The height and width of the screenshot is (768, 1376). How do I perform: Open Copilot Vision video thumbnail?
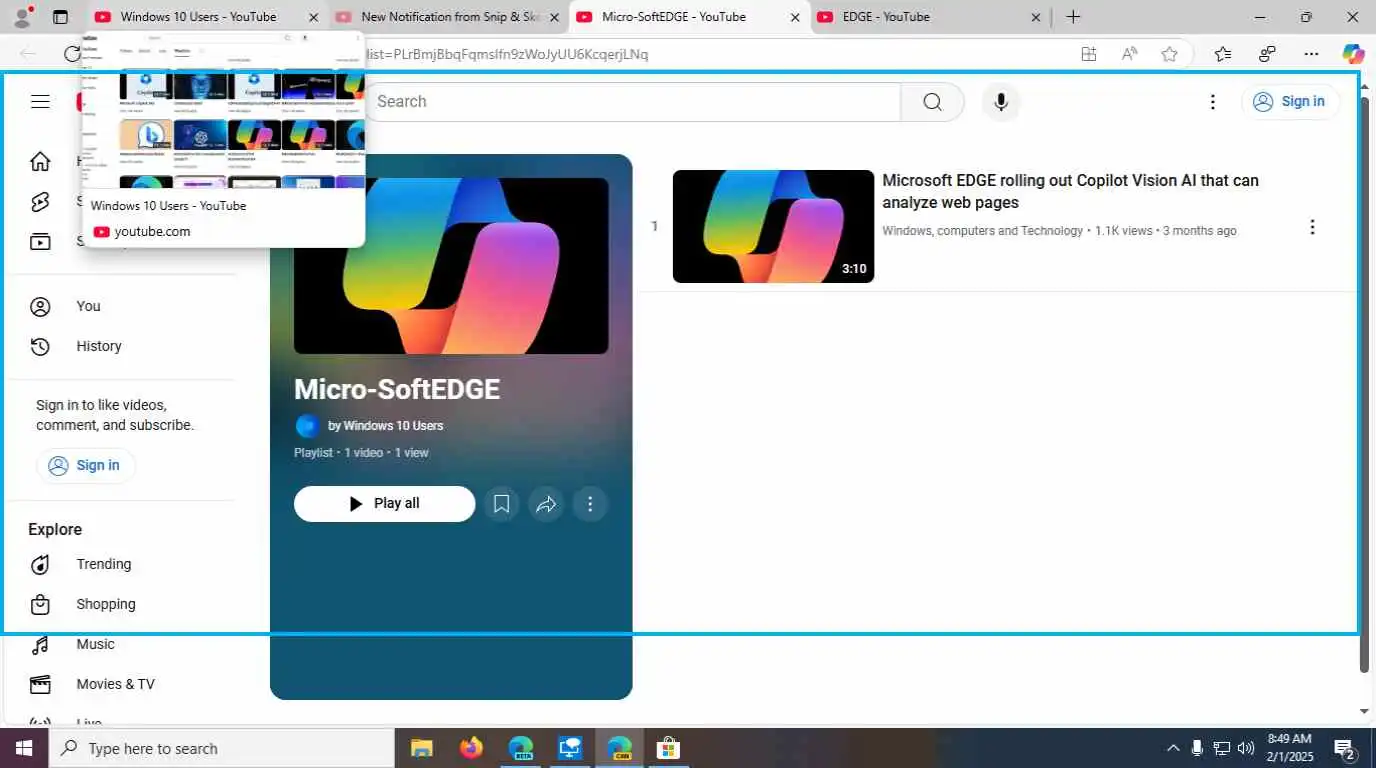coord(773,226)
